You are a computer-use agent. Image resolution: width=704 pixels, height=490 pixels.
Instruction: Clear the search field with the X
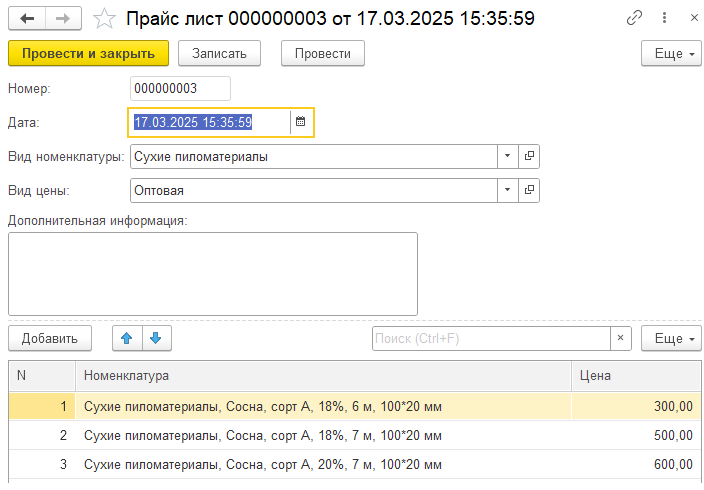(620, 338)
